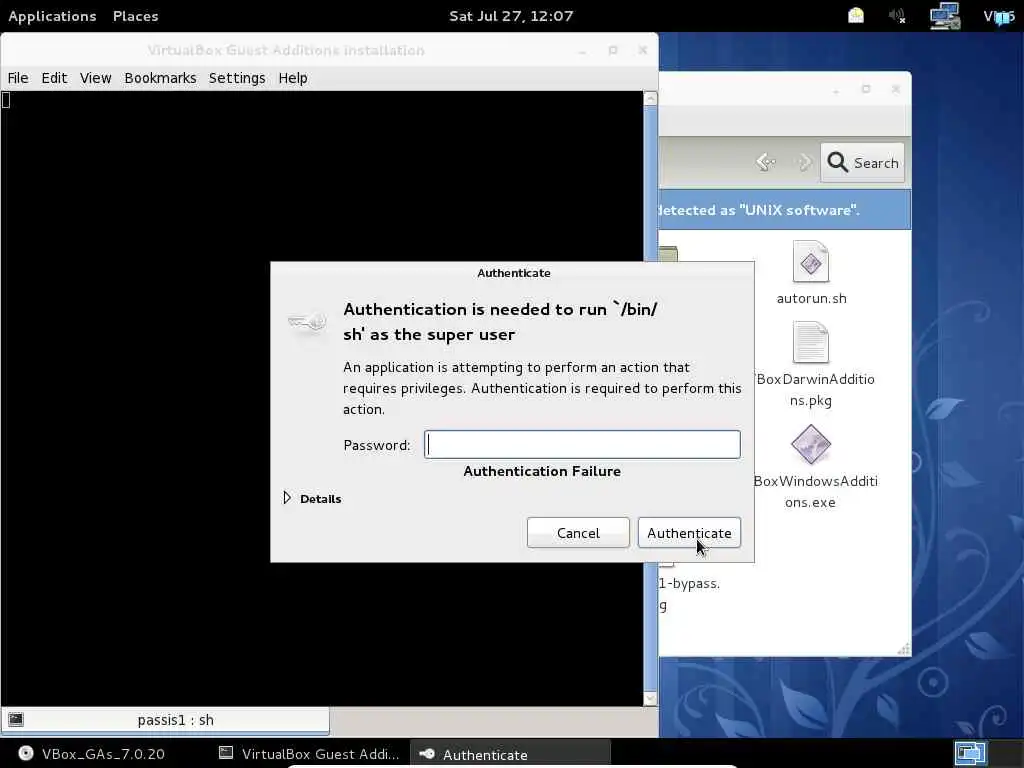Click the keys icon in Authenticate dialog
Viewport: 1024px width, 768px height.
(x=307, y=322)
